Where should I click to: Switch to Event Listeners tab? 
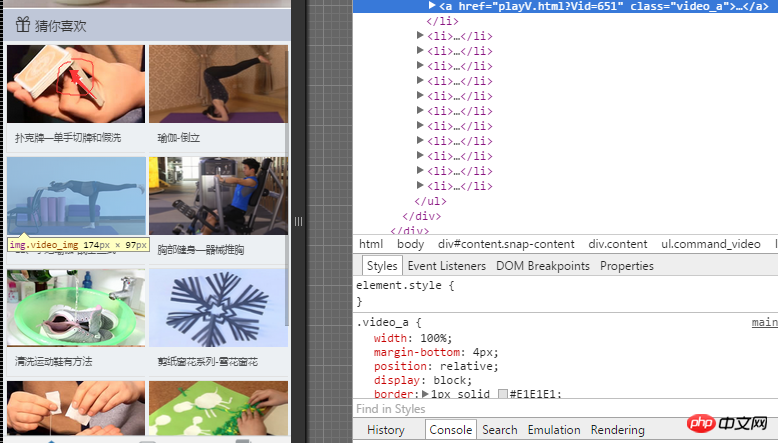(446, 266)
